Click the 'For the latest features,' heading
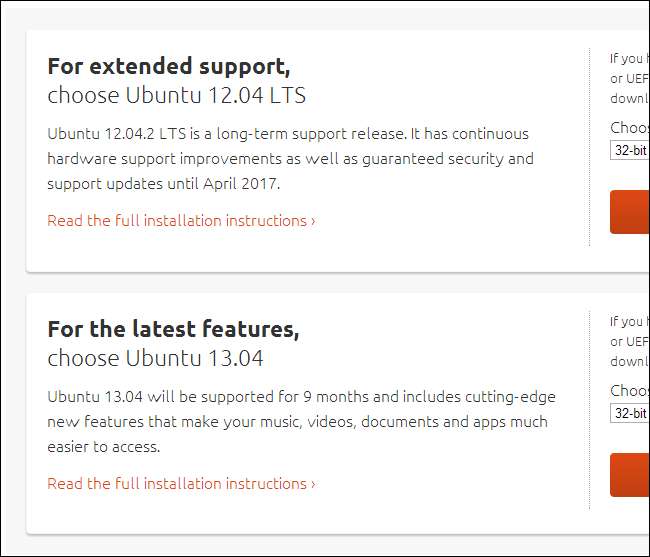This screenshot has width=650, height=557. pyautogui.click(x=173, y=329)
